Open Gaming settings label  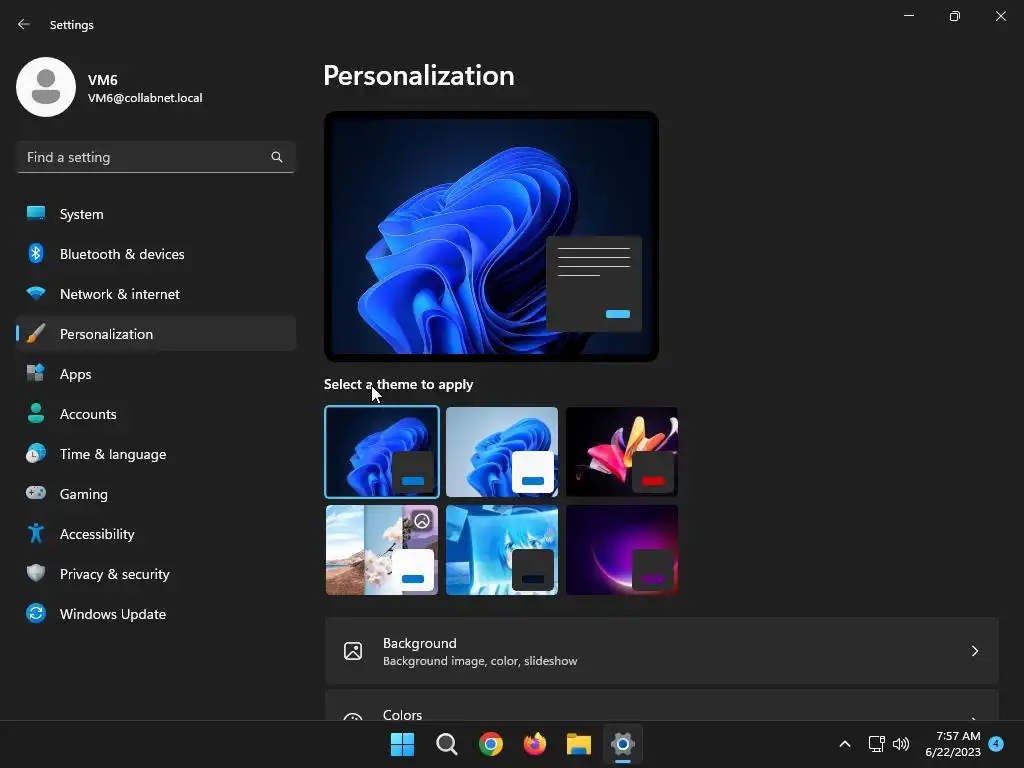[x=84, y=494]
